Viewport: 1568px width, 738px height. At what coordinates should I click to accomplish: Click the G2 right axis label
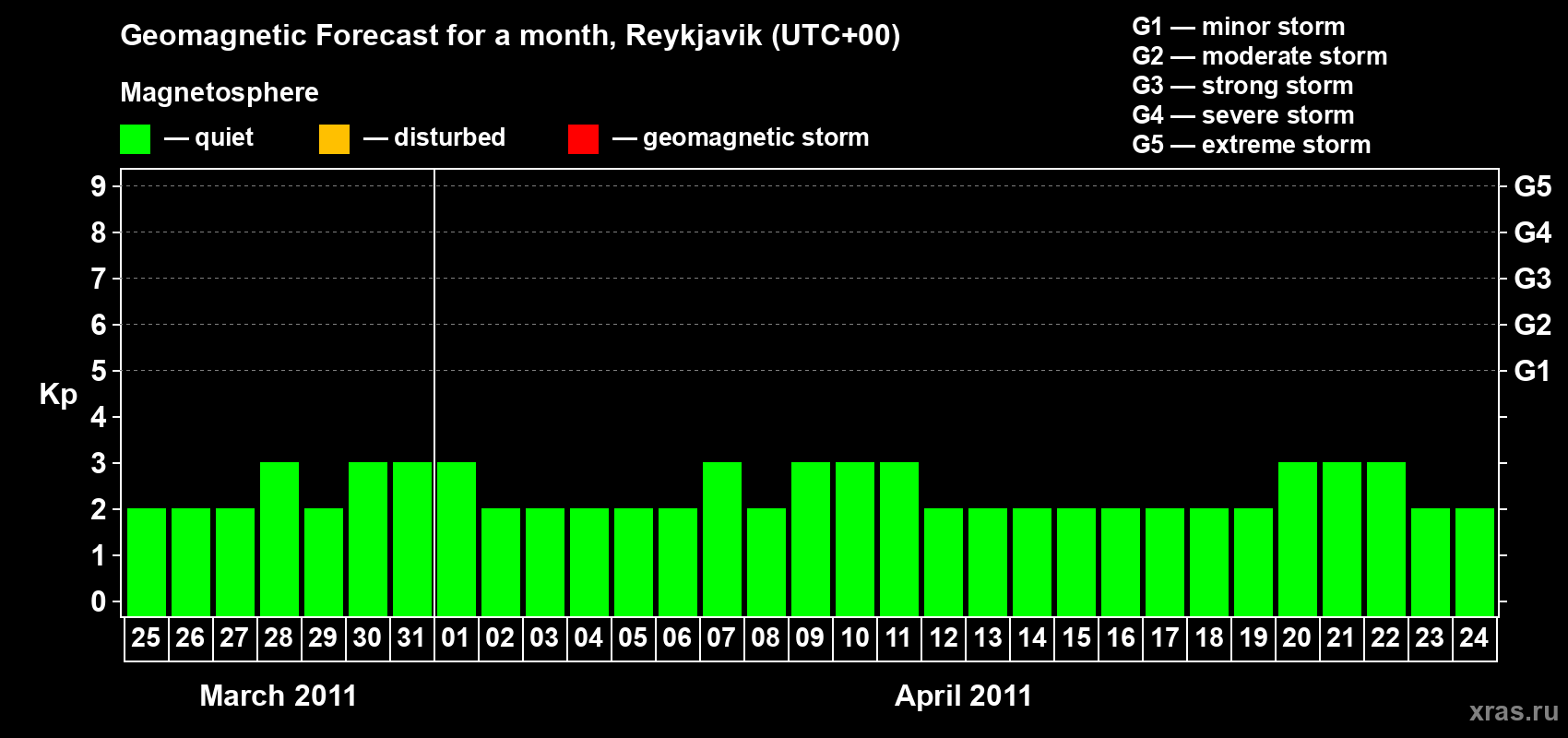coord(1533,325)
